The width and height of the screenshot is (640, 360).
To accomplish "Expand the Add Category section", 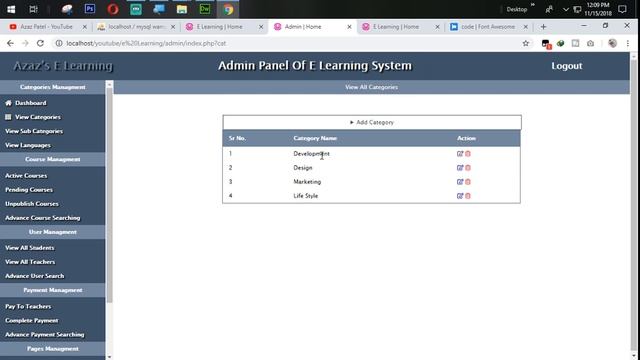I will pyautogui.click(x=372, y=122).
